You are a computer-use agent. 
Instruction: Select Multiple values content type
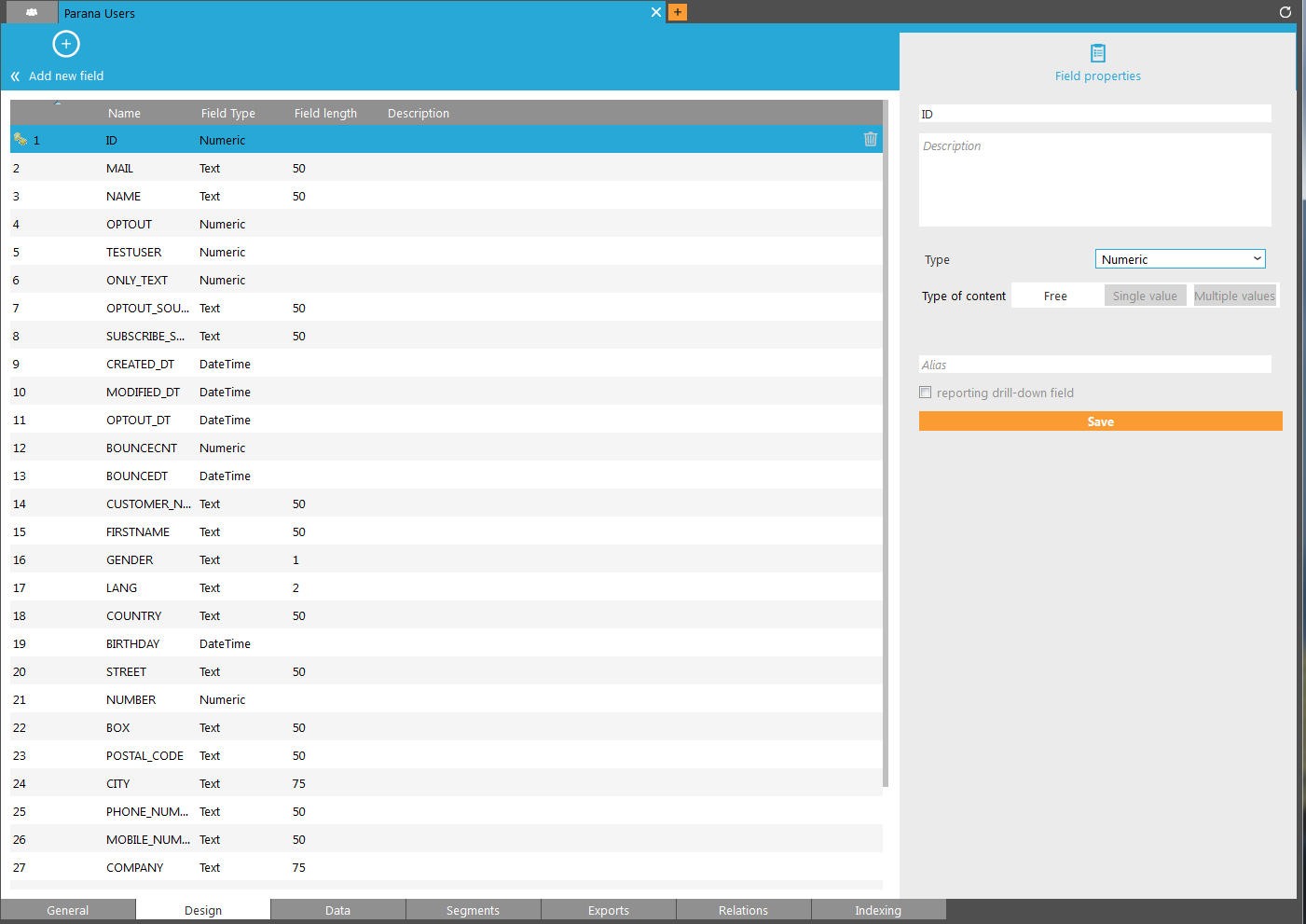(x=1234, y=296)
